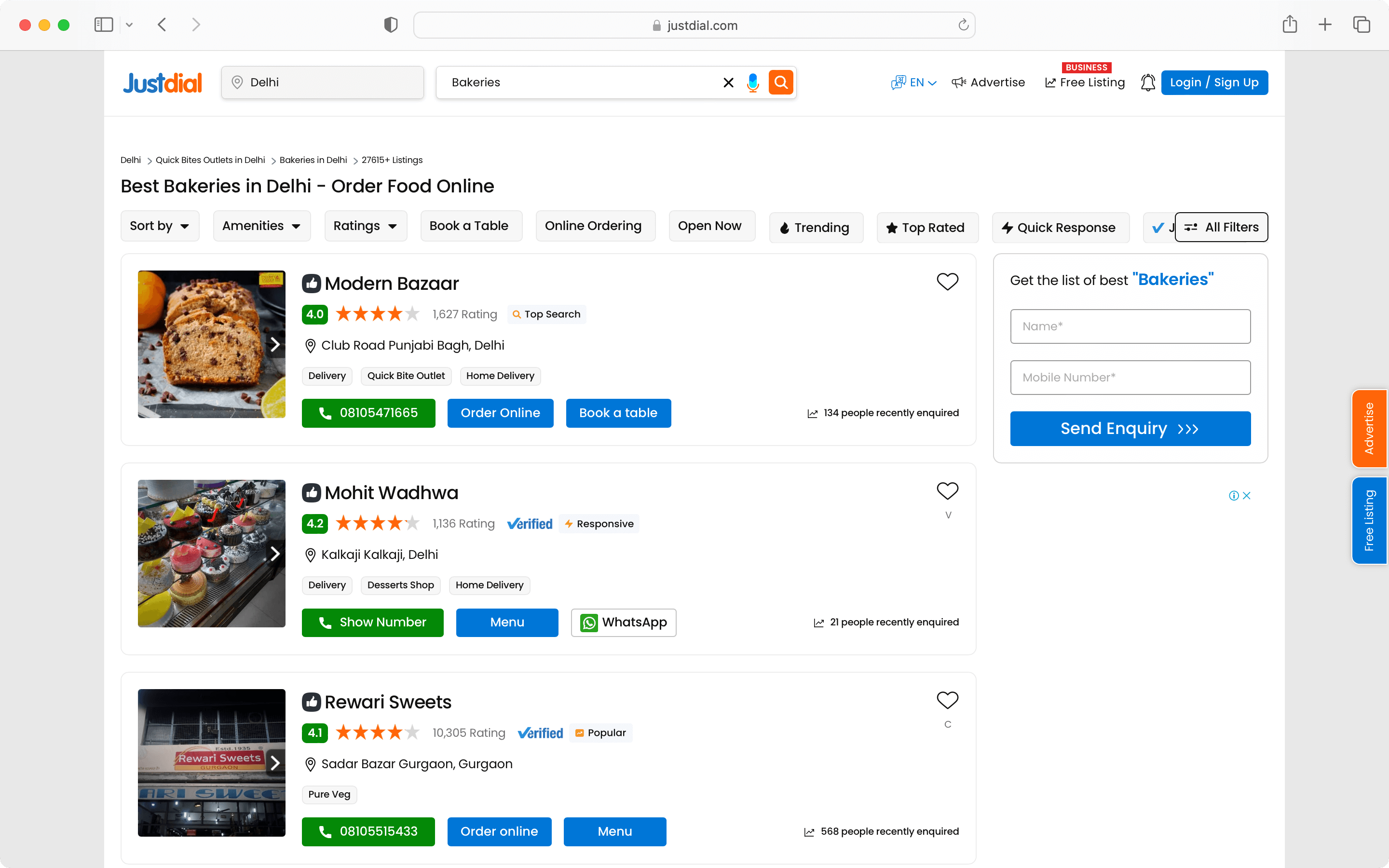
Task: Call Rewari Sweets at 08105515433
Action: 368,832
